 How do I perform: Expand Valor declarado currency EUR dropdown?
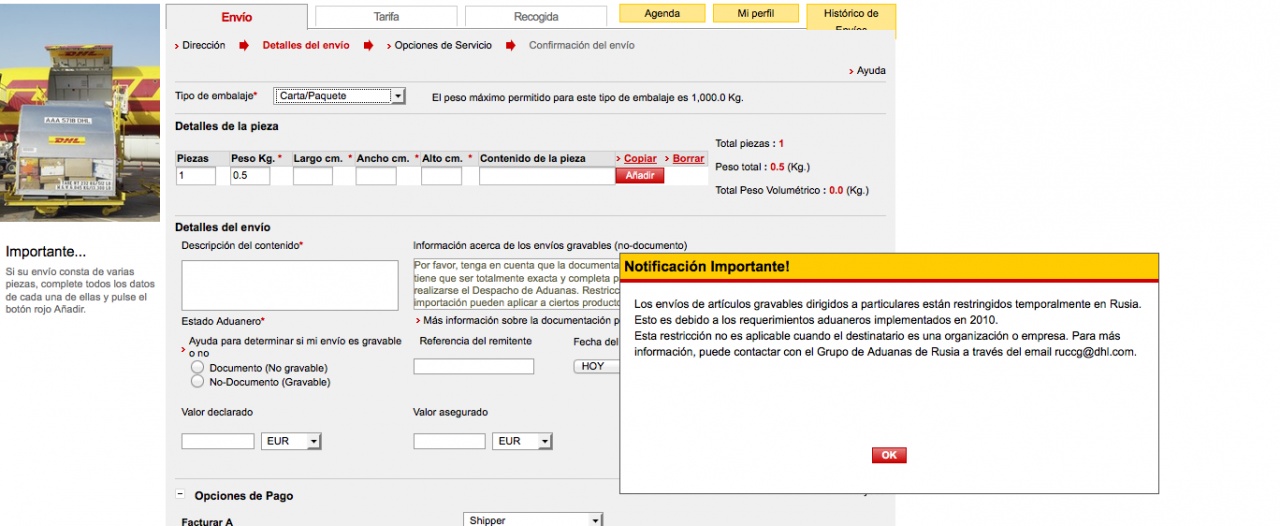click(x=291, y=441)
